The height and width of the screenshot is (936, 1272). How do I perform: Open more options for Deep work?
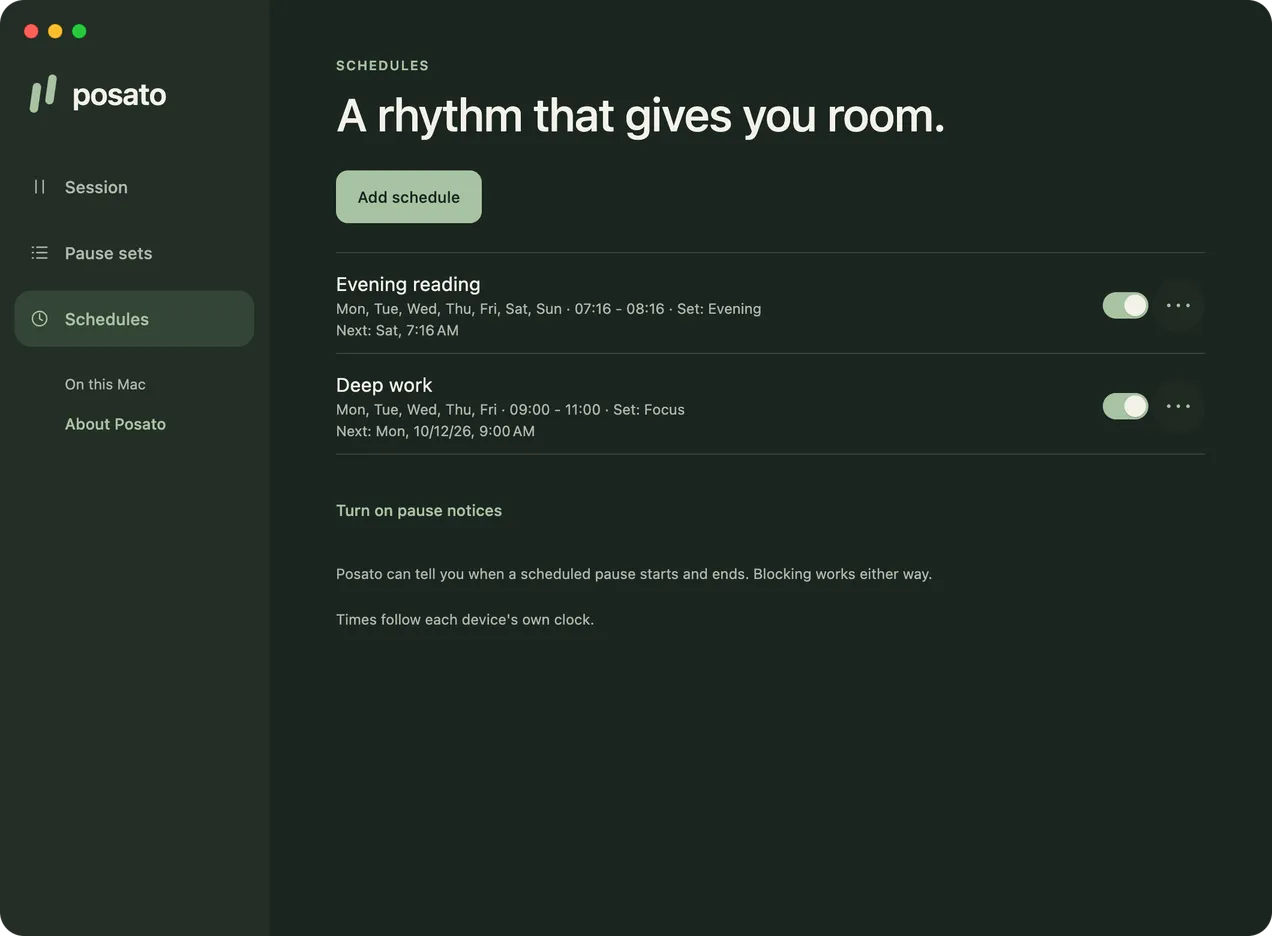tap(1178, 407)
